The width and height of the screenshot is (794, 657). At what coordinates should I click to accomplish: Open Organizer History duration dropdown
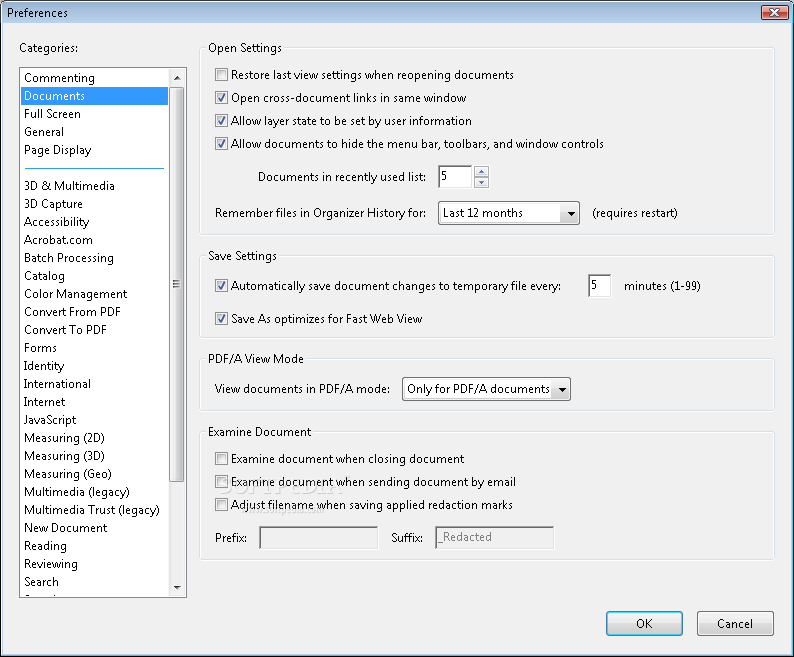coord(508,213)
